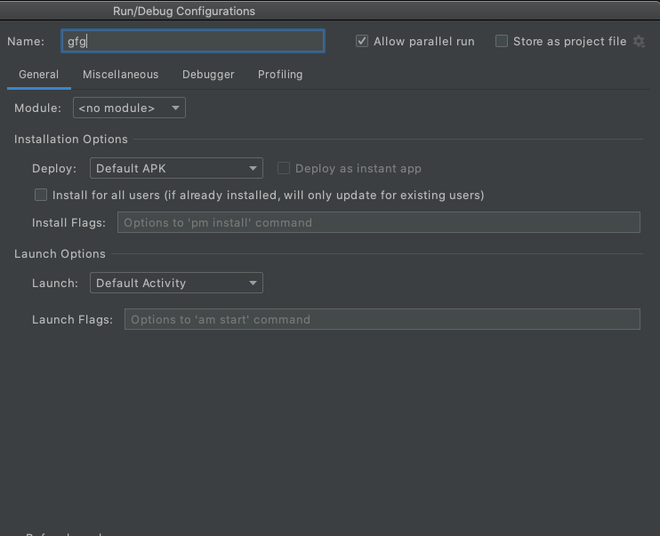This screenshot has width=660, height=536.
Task: Open the Module dropdown showing no module
Action: coord(129,108)
